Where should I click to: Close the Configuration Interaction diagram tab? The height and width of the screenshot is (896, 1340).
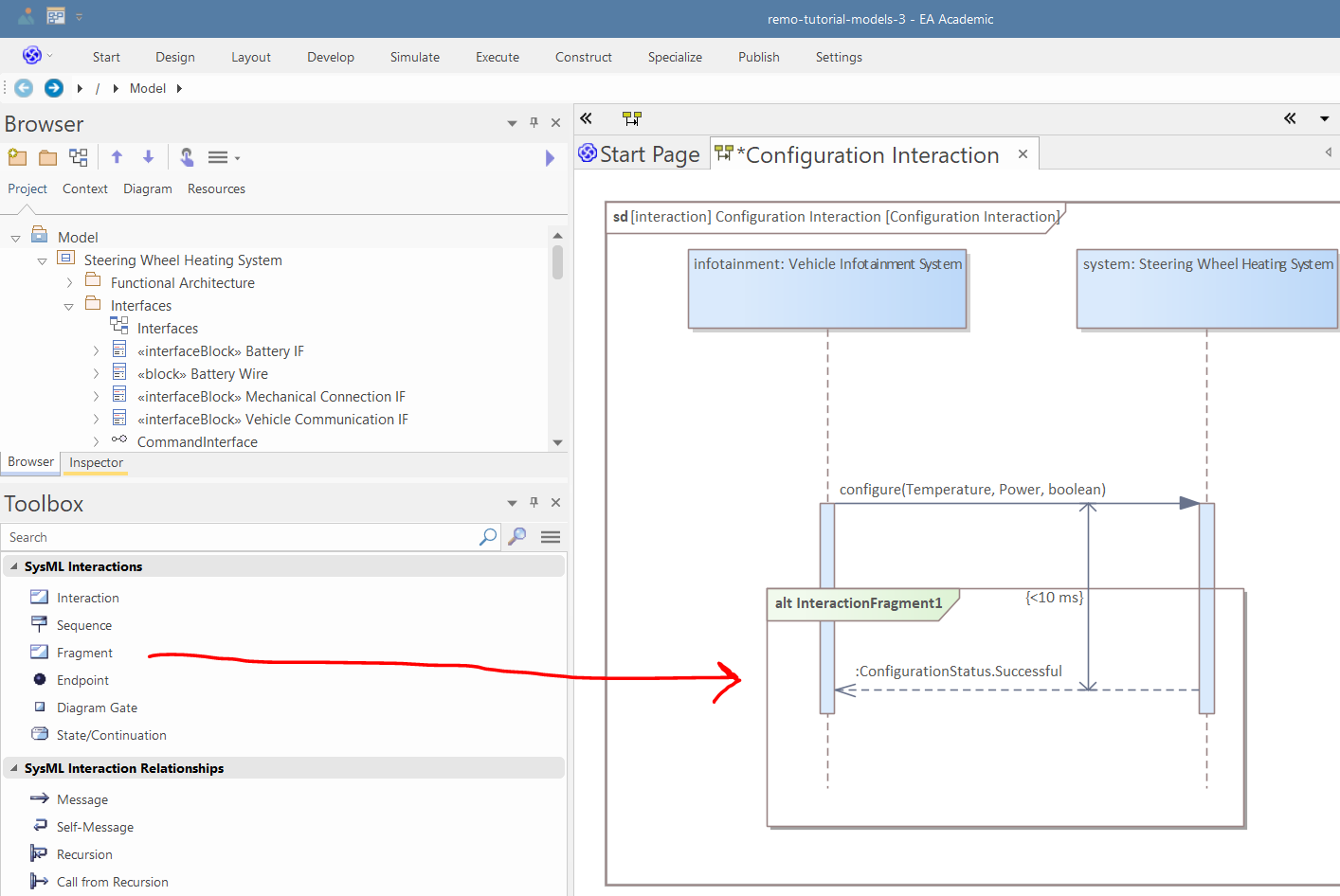click(1023, 154)
